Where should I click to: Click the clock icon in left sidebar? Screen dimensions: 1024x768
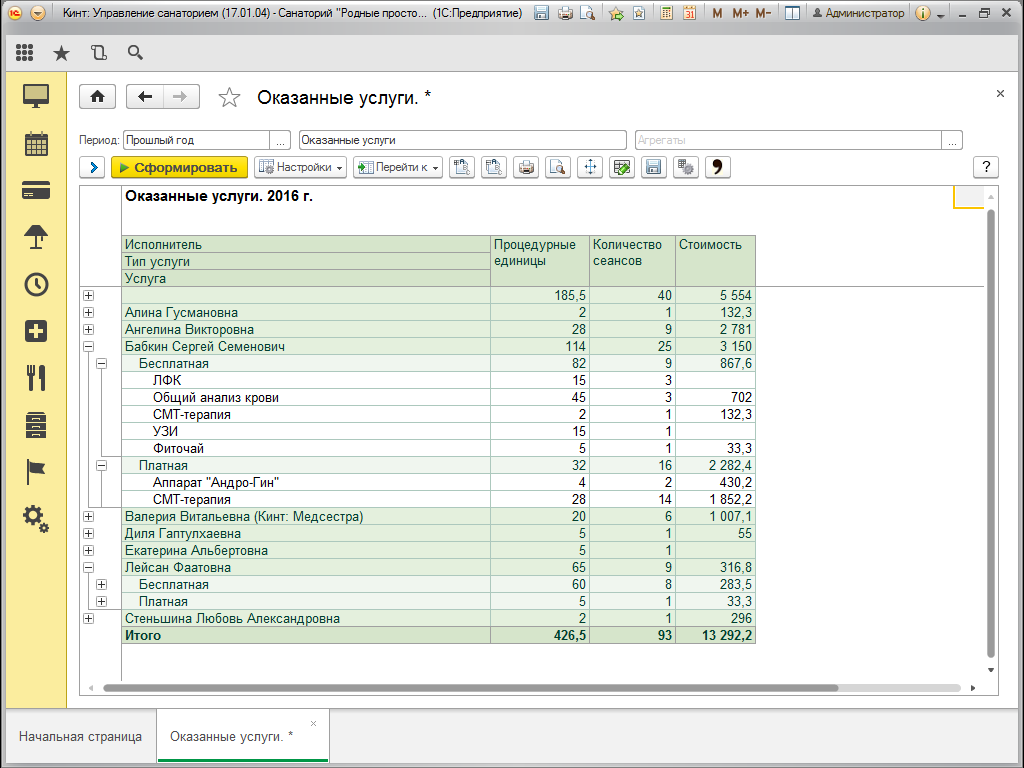pos(36,284)
